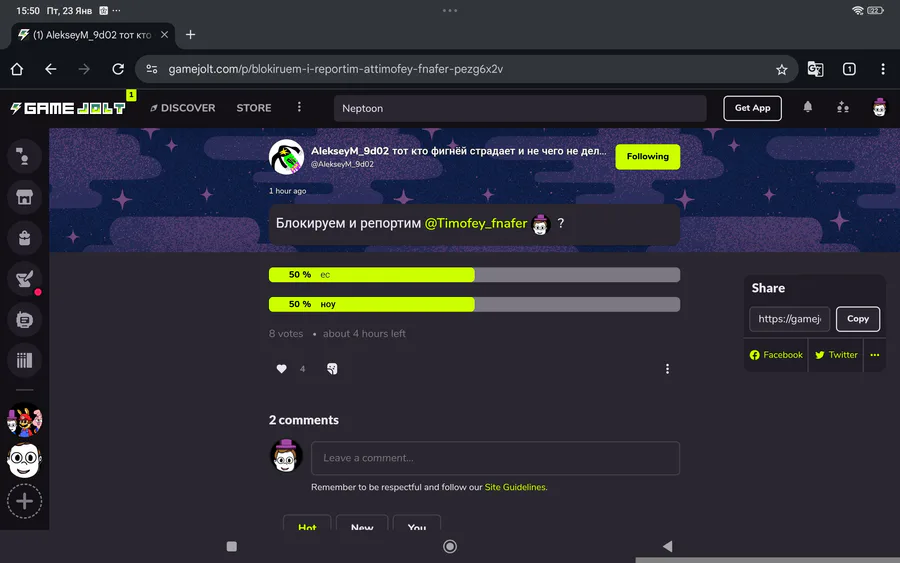Share the post on Facebook
The height and width of the screenshot is (563, 900).
tap(776, 355)
